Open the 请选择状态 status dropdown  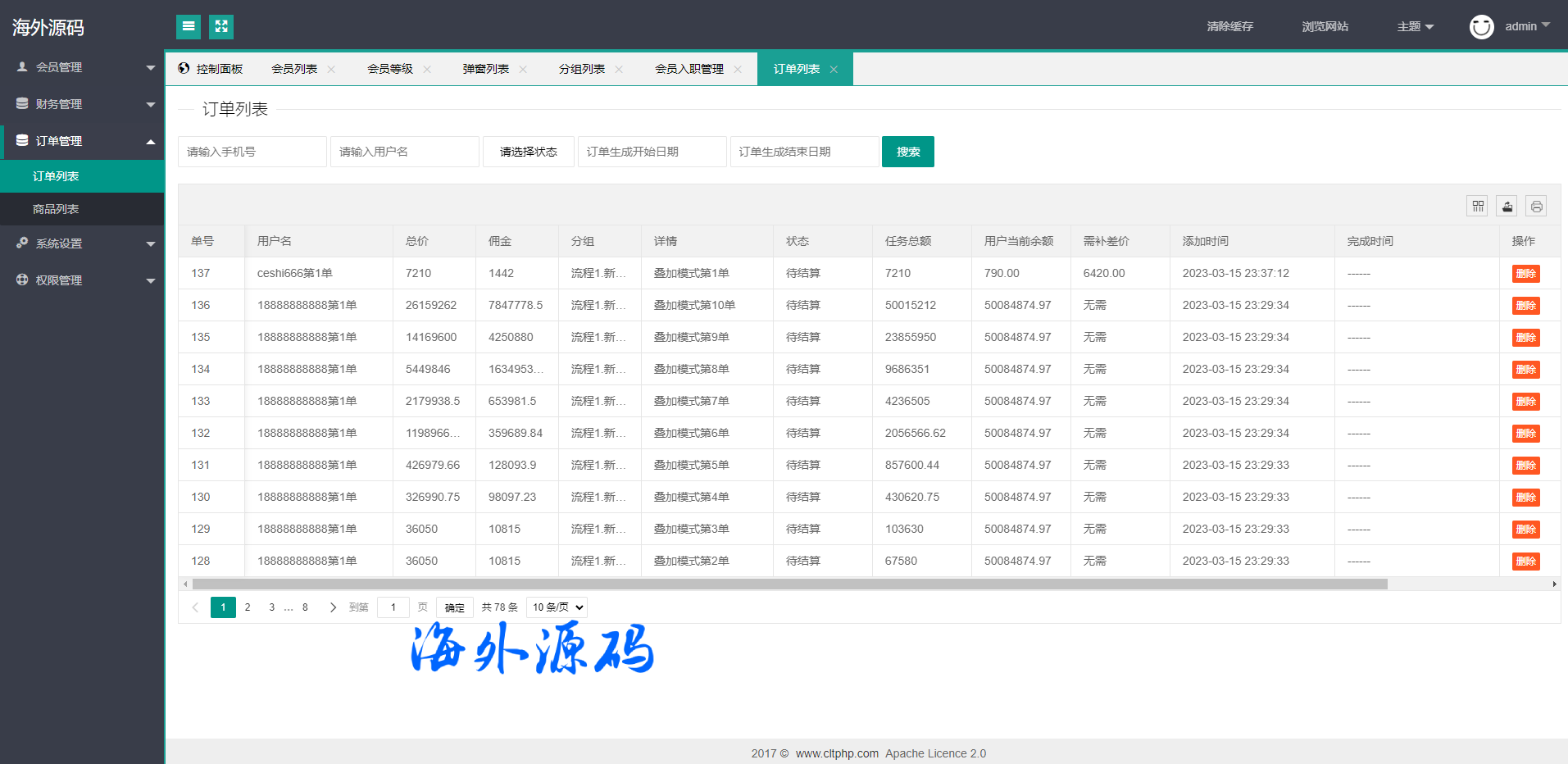pos(528,152)
